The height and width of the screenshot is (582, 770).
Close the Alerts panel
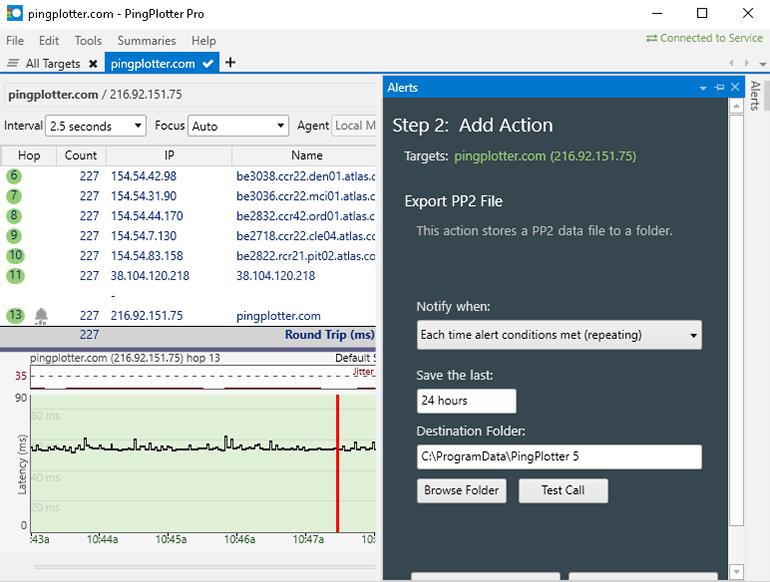735,88
